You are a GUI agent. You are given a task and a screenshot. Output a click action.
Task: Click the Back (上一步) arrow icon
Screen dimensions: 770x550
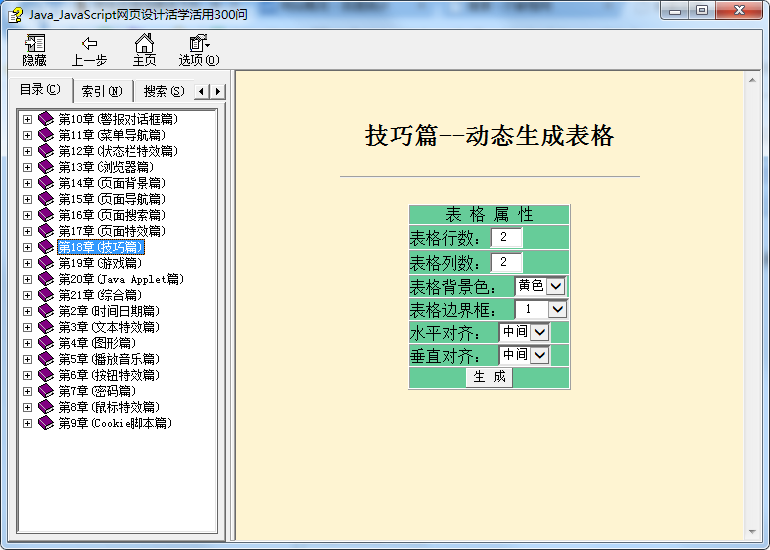pos(89,44)
